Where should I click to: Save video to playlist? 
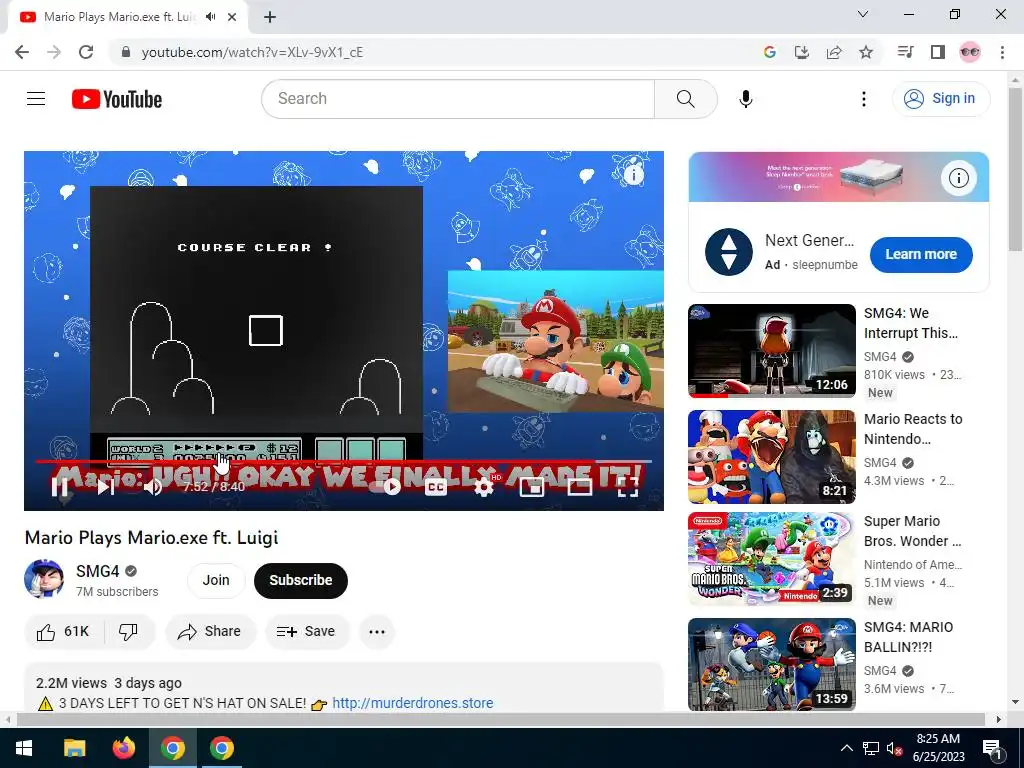[x=307, y=632]
